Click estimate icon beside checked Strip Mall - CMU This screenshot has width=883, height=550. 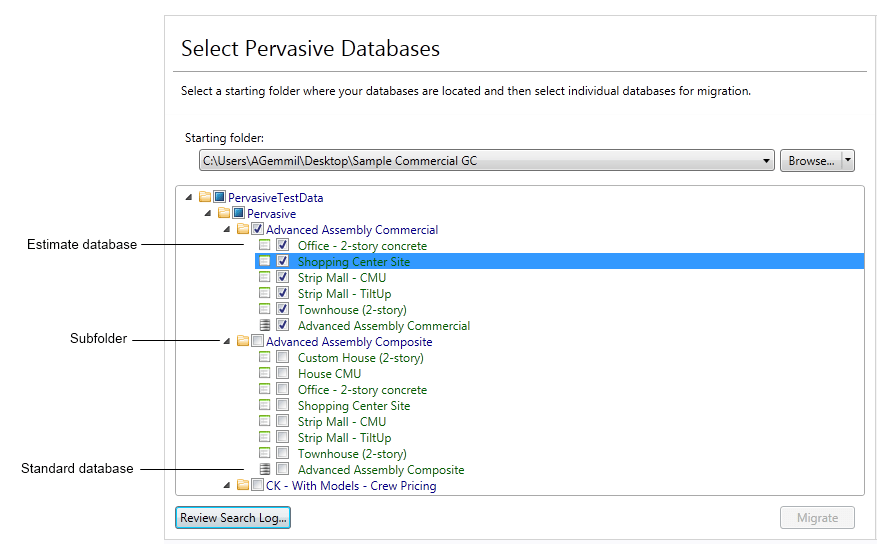[265, 277]
